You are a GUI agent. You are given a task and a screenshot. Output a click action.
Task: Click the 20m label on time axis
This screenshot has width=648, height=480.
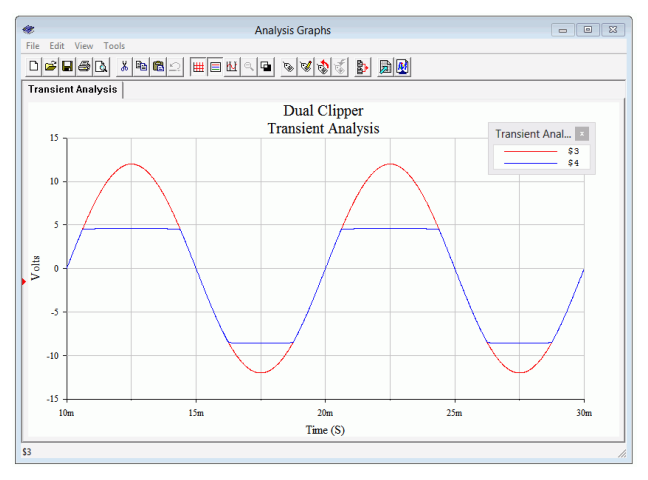point(325,413)
